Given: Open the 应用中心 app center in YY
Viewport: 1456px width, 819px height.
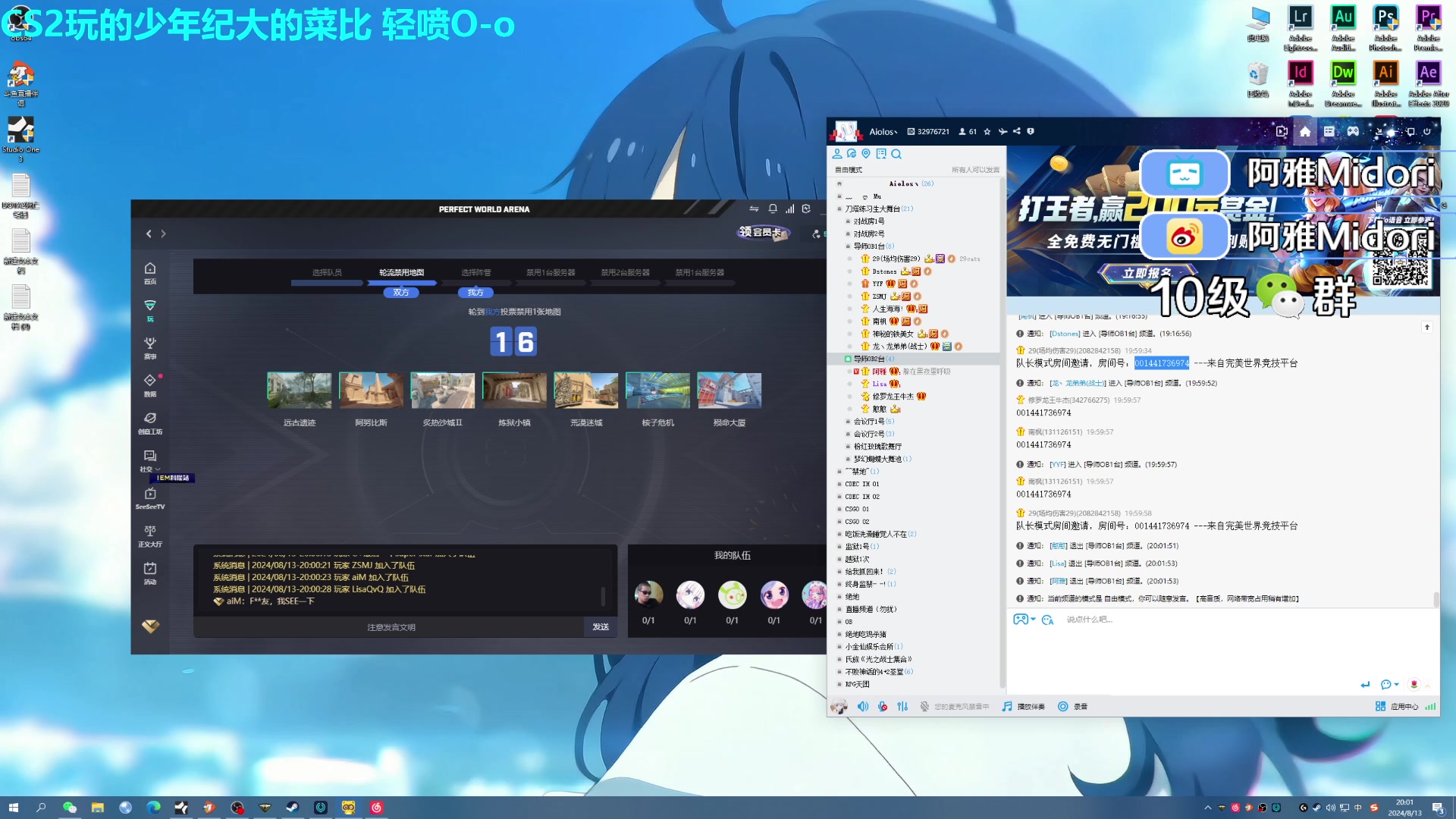Looking at the screenshot, I should point(1397,706).
